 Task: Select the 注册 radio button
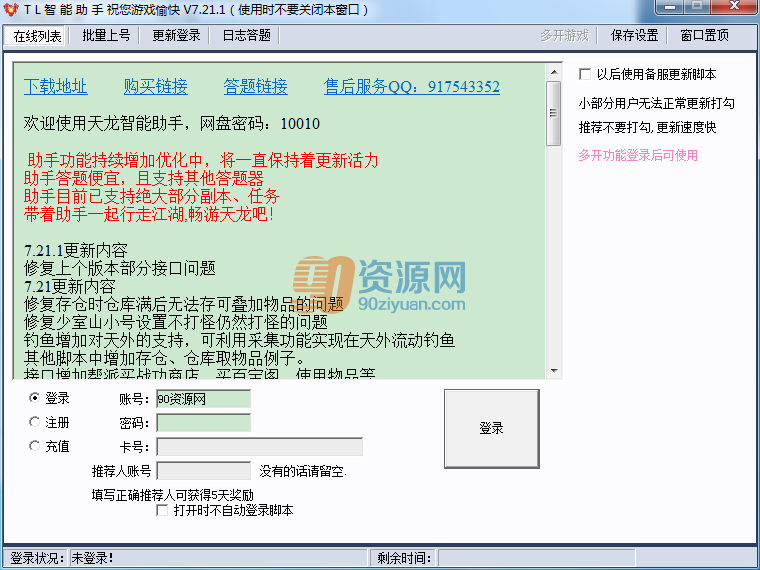(x=34, y=422)
